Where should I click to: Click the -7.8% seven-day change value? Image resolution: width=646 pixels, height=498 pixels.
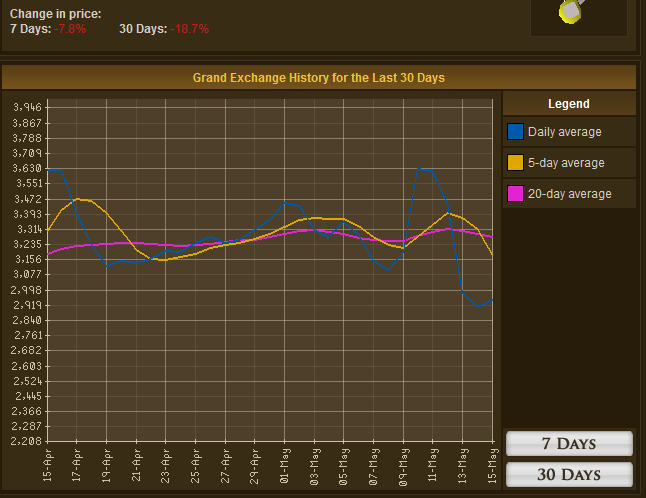70,29
